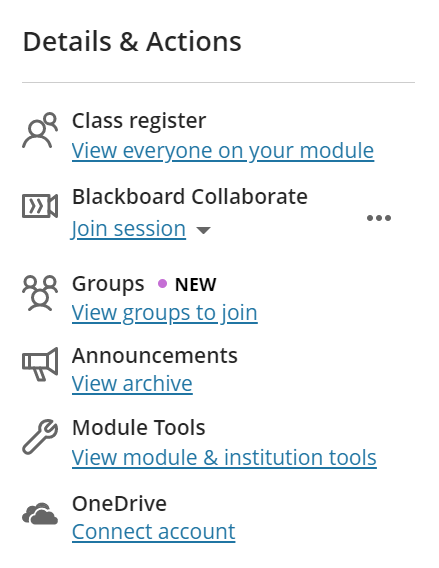
Task: Click the Join session link
Action: point(129,229)
